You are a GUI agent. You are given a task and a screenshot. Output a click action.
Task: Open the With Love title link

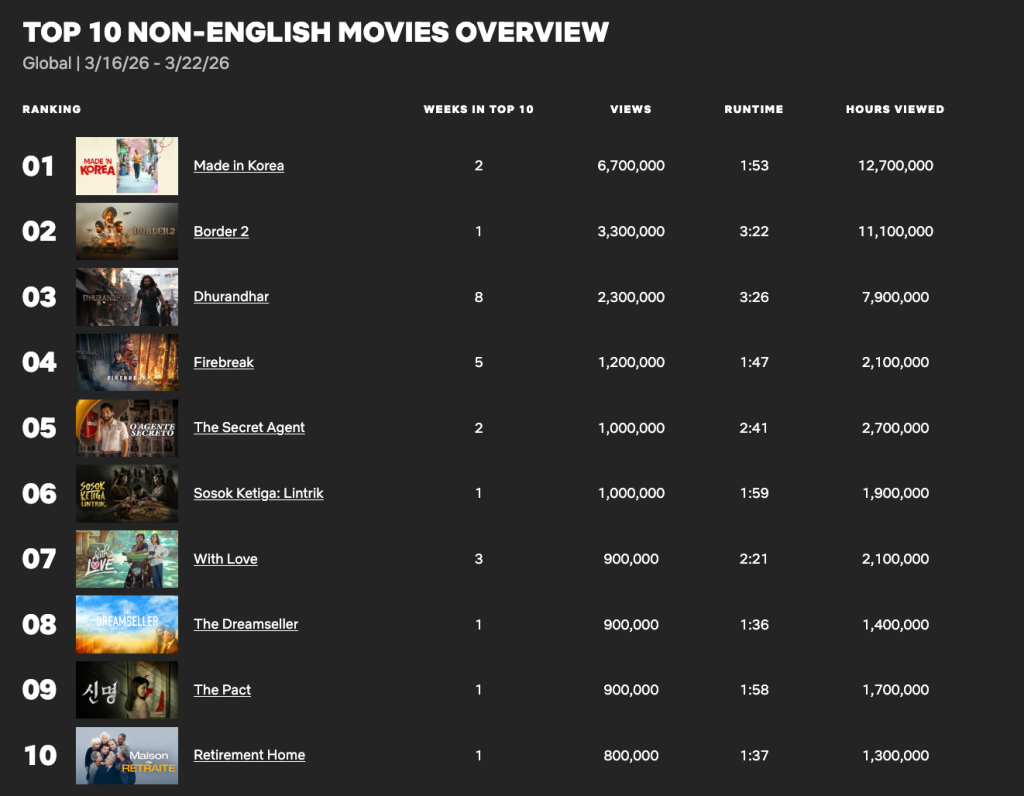coord(225,559)
